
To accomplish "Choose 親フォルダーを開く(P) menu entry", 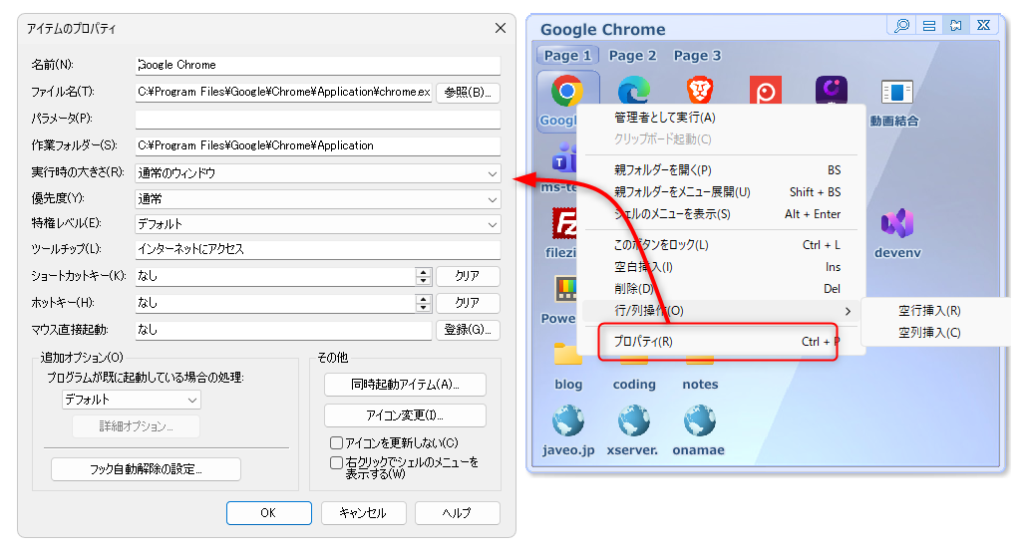I will [x=722, y=170].
